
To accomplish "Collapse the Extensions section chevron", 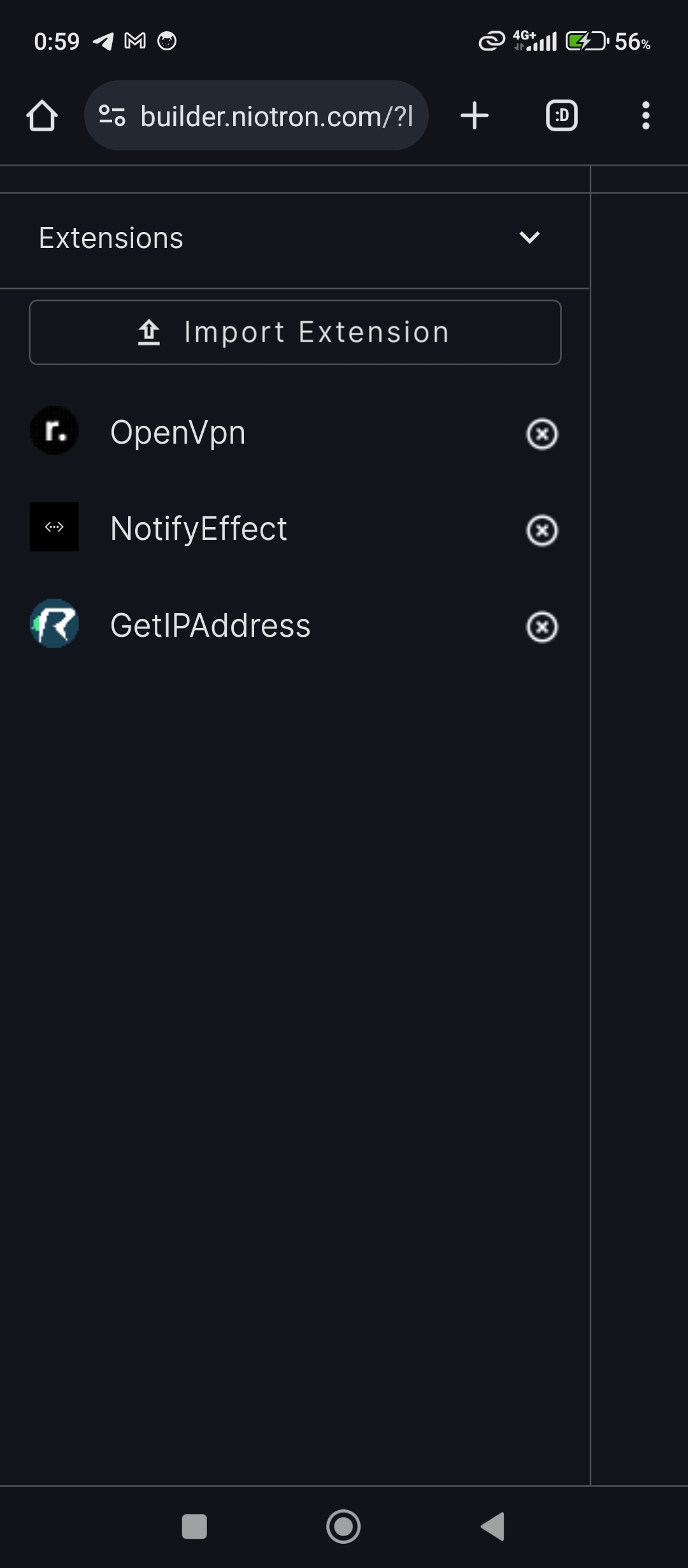I will pyautogui.click(x=529, y=238).
